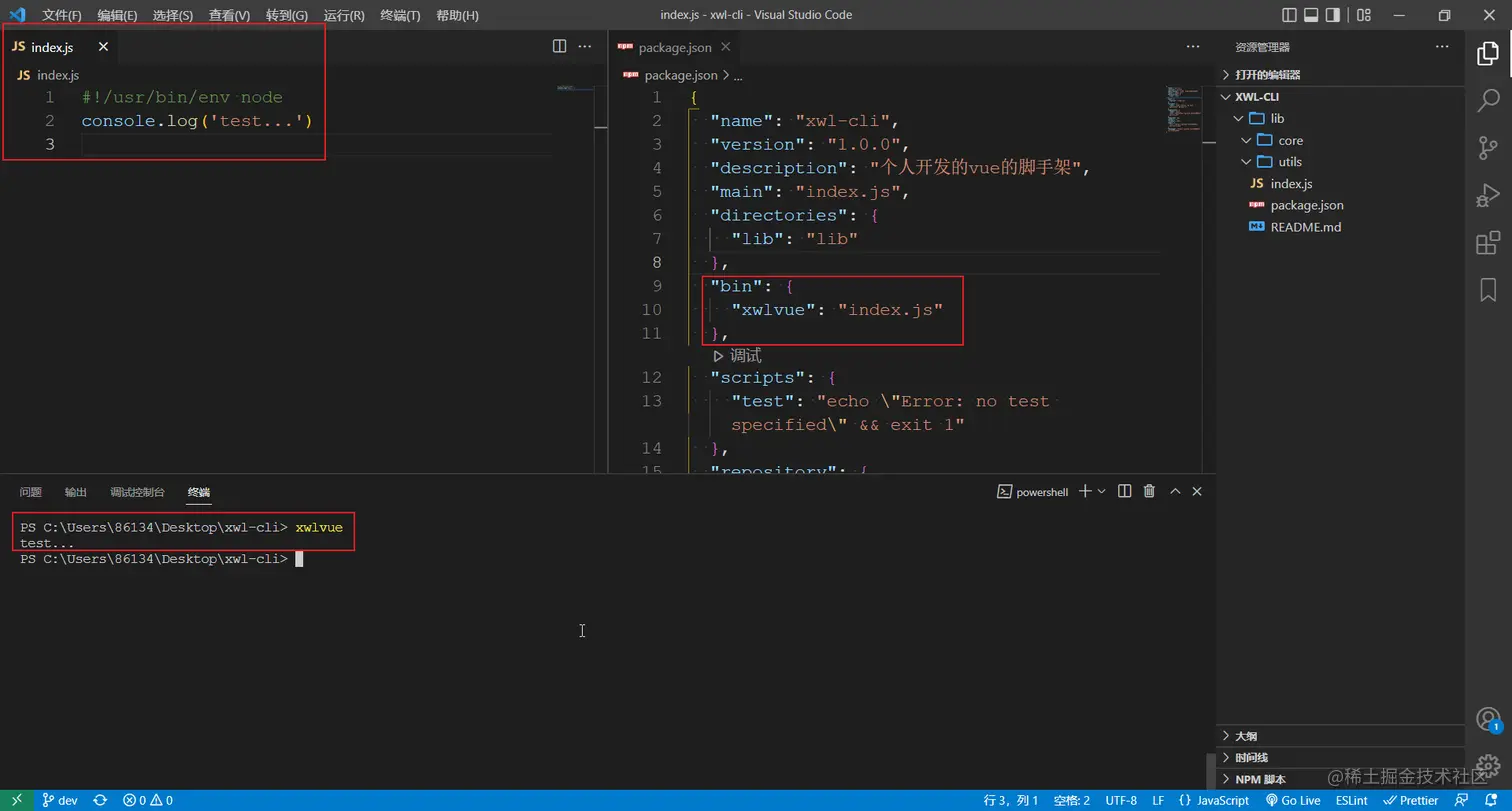This screenshot has width=1512, height=811.
Task: Open the customize layout icon in title bar
Action: (x=1363, y=15)
